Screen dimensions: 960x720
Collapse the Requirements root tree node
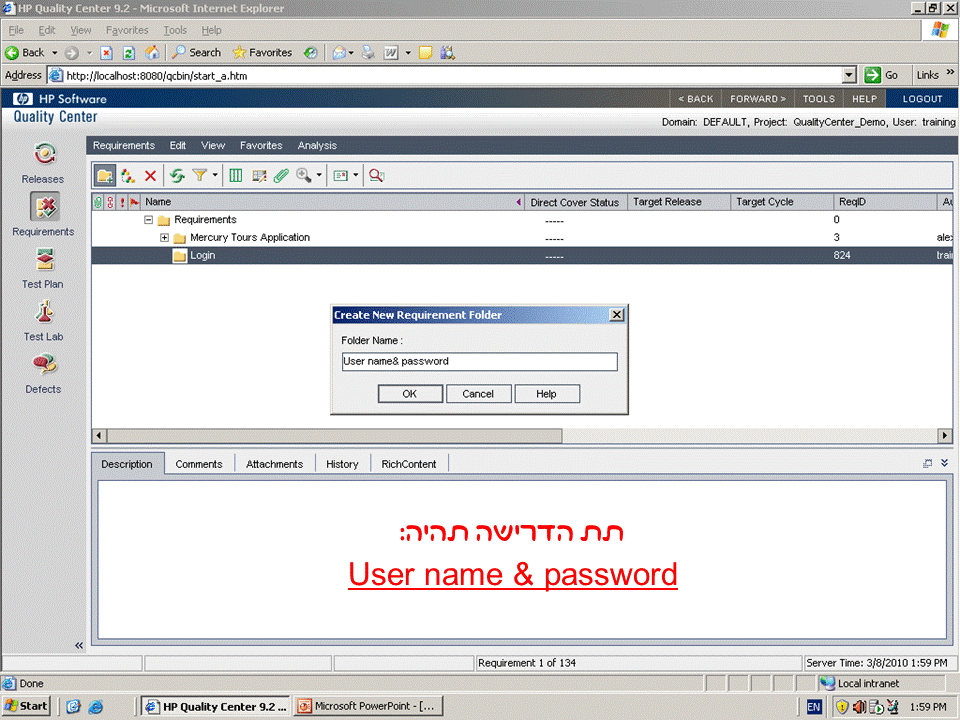pos(148,220)
